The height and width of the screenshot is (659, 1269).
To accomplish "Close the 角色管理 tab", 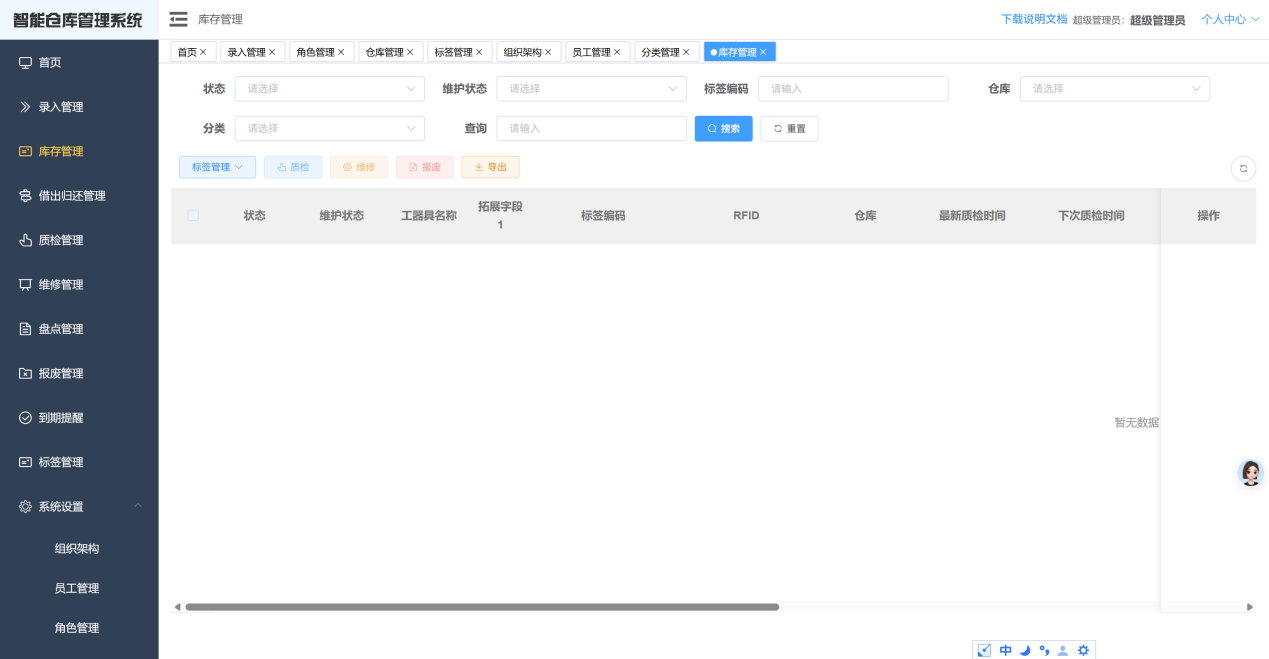I will click(x=343, y=51).
